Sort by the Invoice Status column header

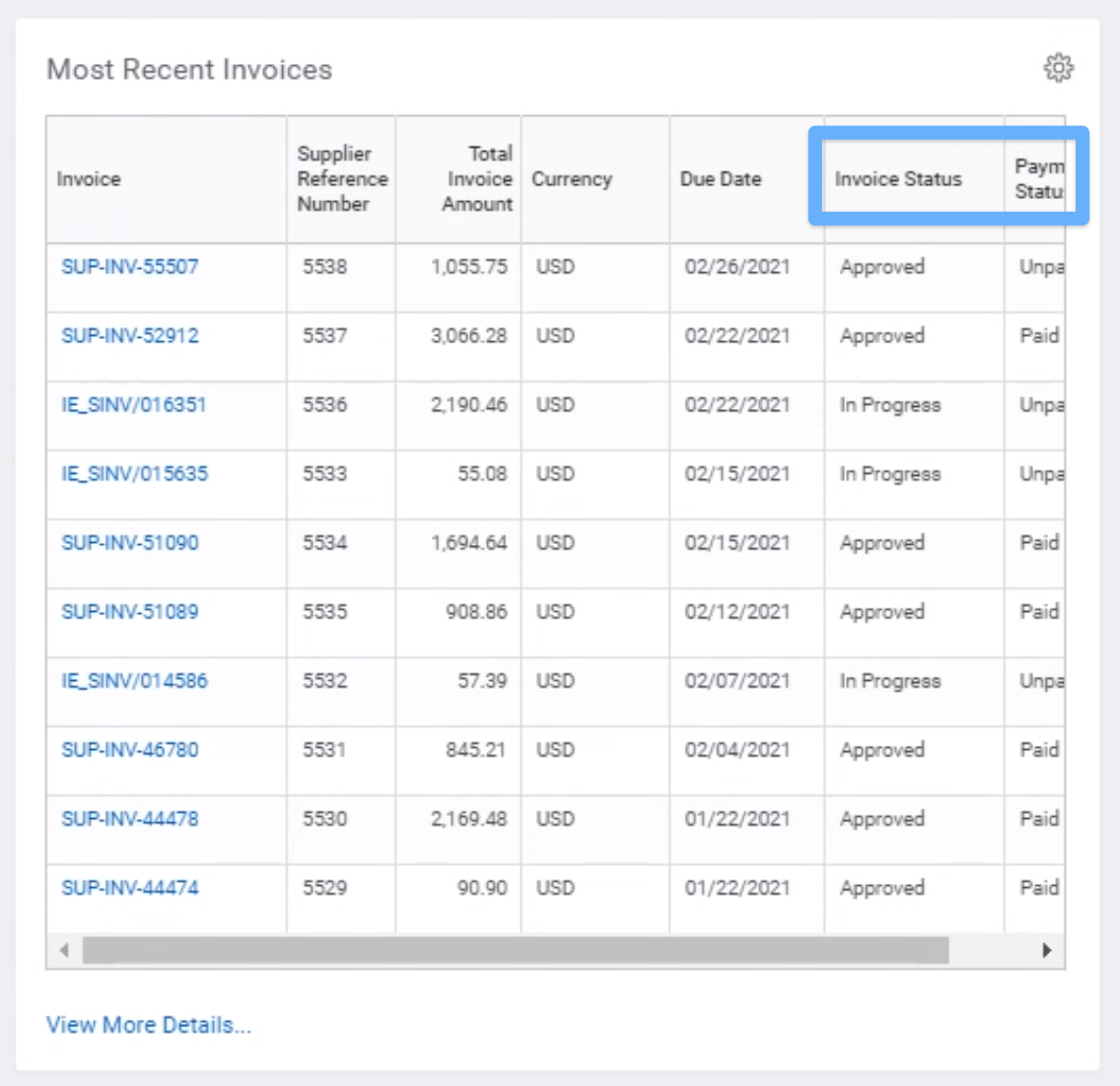898,179
